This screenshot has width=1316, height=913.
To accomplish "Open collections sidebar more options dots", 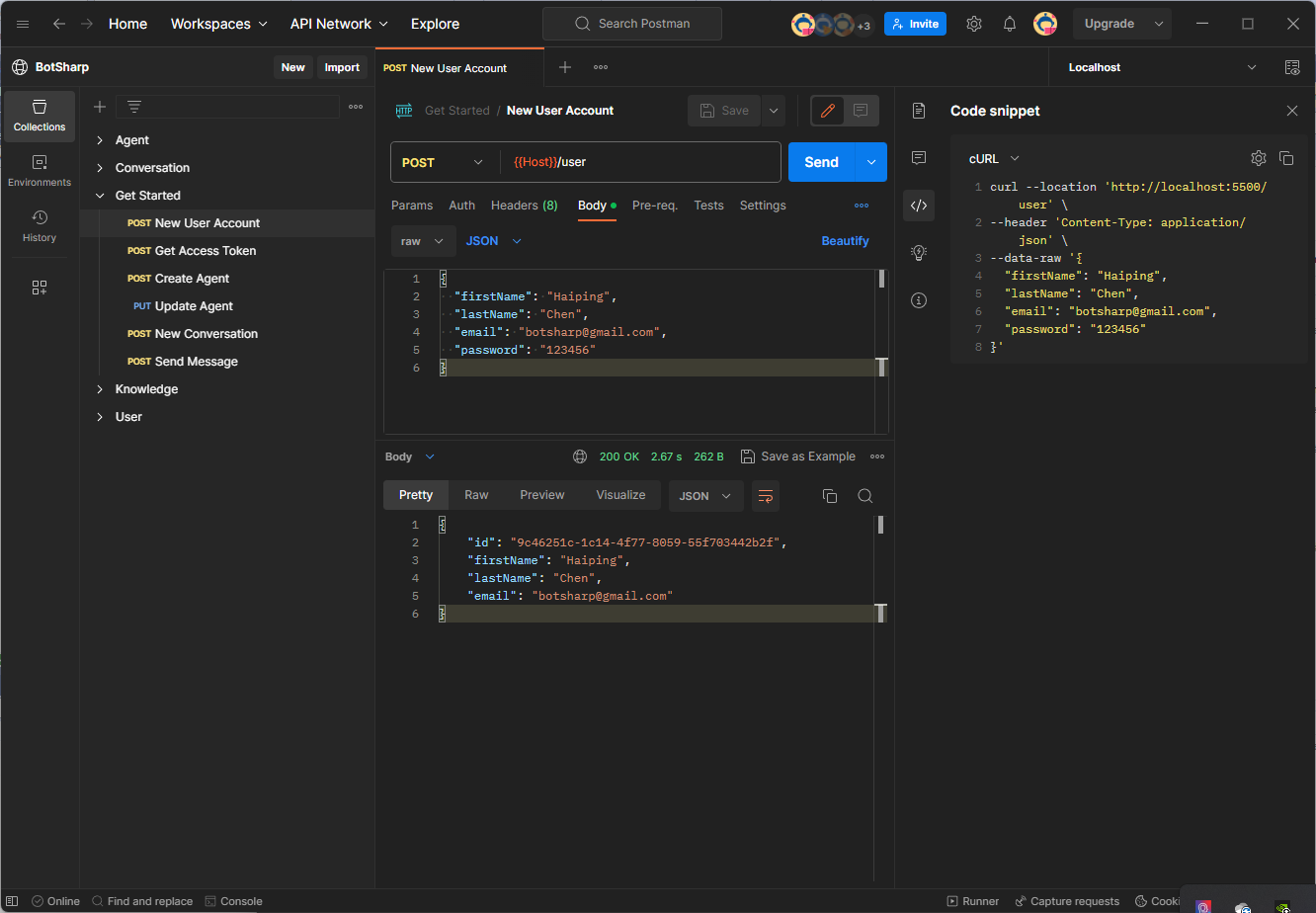I will click(356, 107).
